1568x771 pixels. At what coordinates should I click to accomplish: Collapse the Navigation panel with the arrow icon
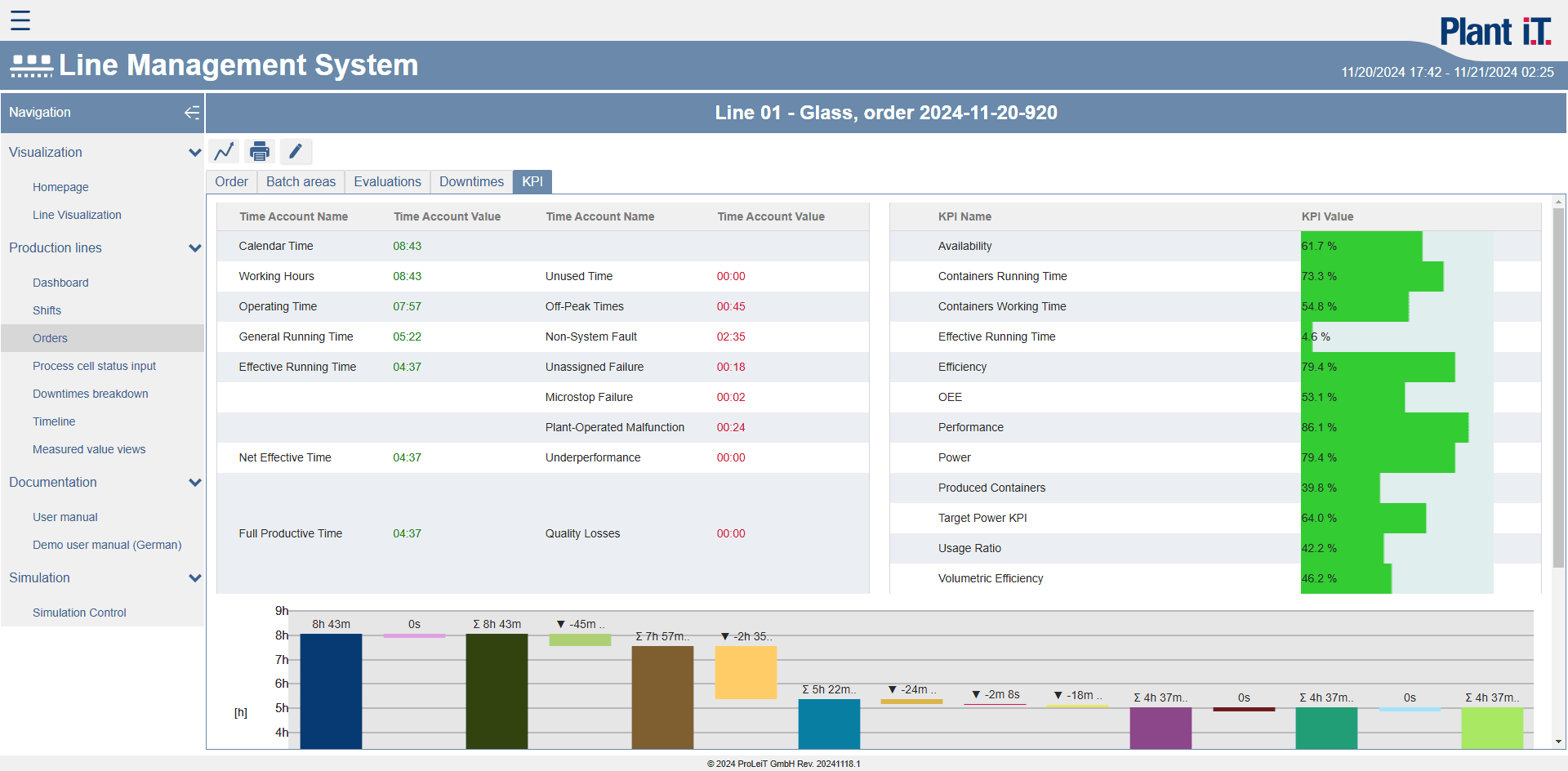pyautogui.click(x=193, y=113)
